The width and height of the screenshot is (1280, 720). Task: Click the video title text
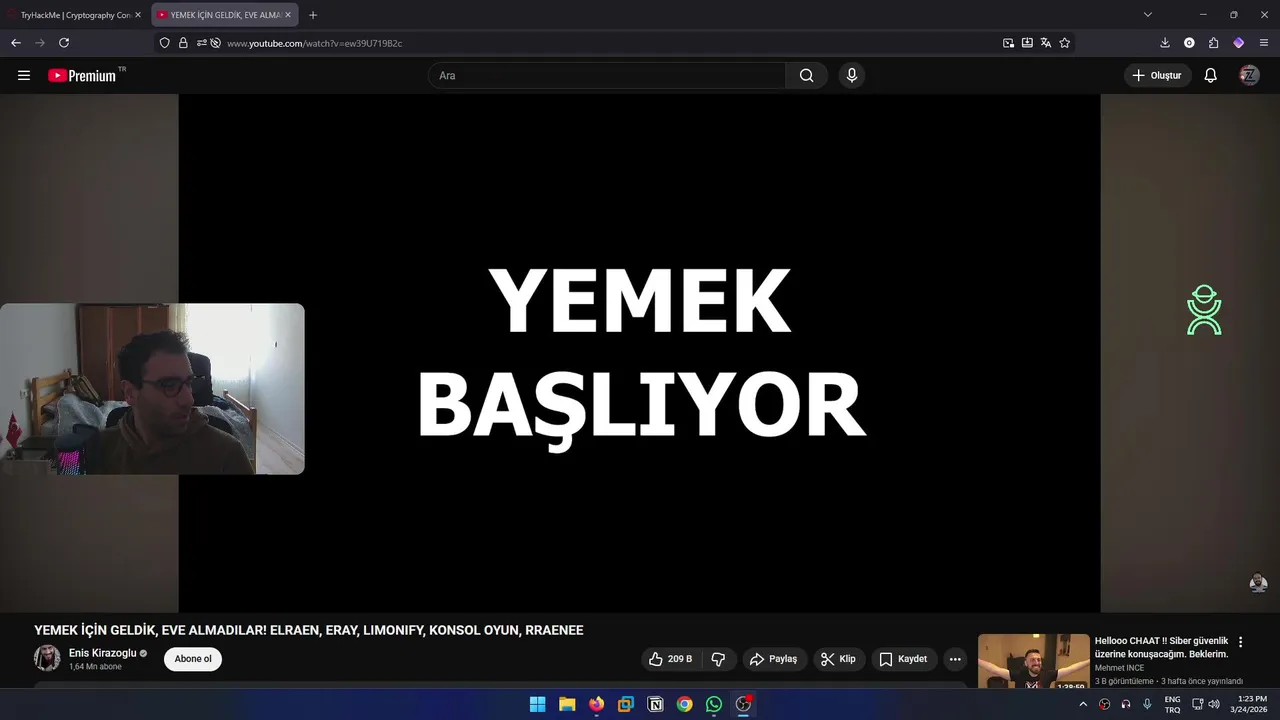click(x=309, y=630)
